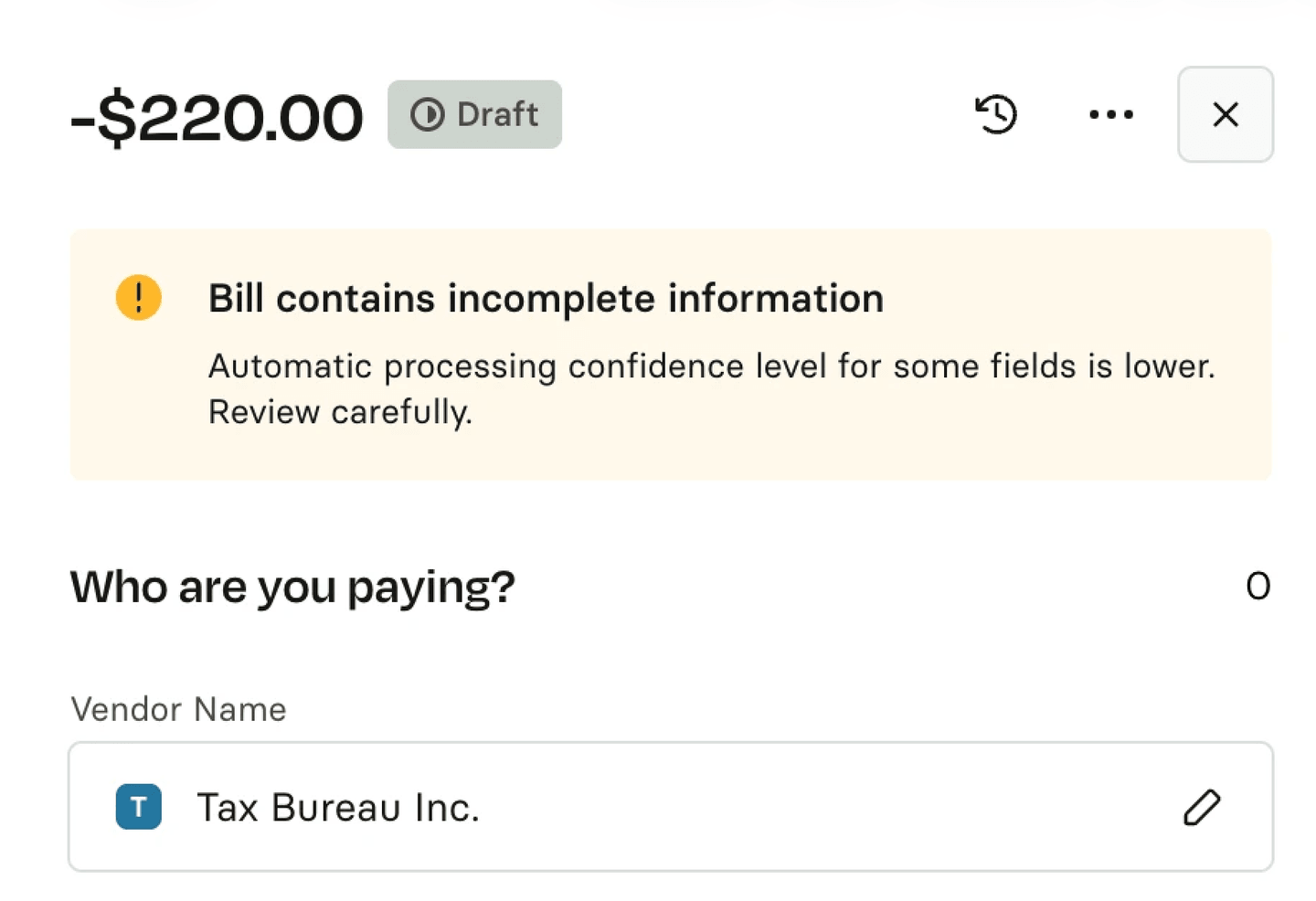Open the bill history clock icon
This screenshot has width=1316, height=901.
996,114
